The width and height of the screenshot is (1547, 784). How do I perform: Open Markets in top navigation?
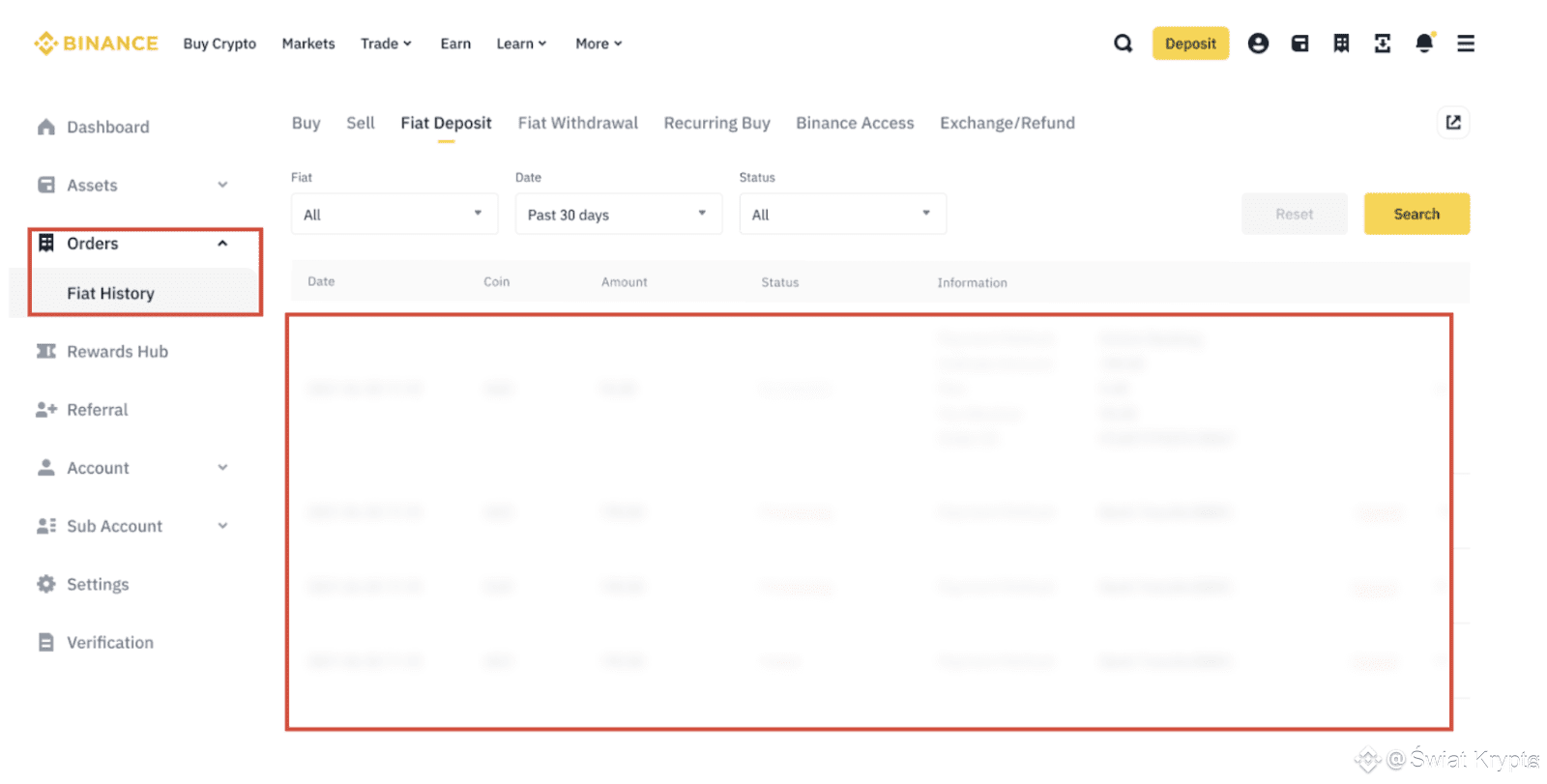[x=308, y=44]
